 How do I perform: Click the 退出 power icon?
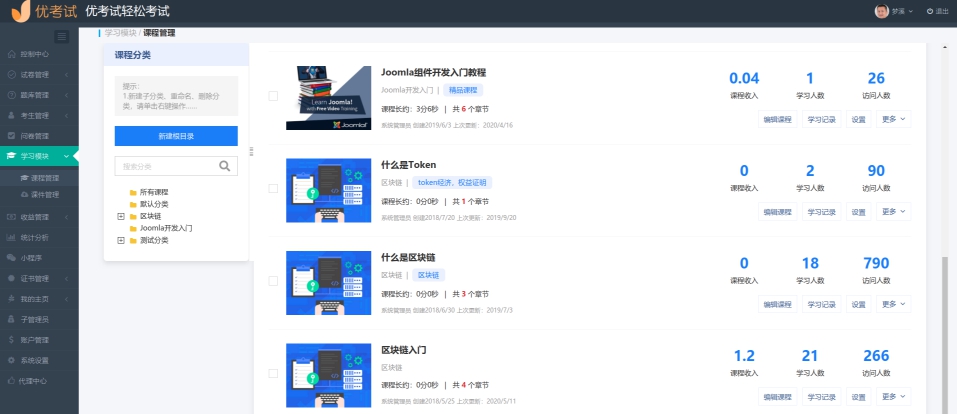pyautogui.click(x=930, y=11)
